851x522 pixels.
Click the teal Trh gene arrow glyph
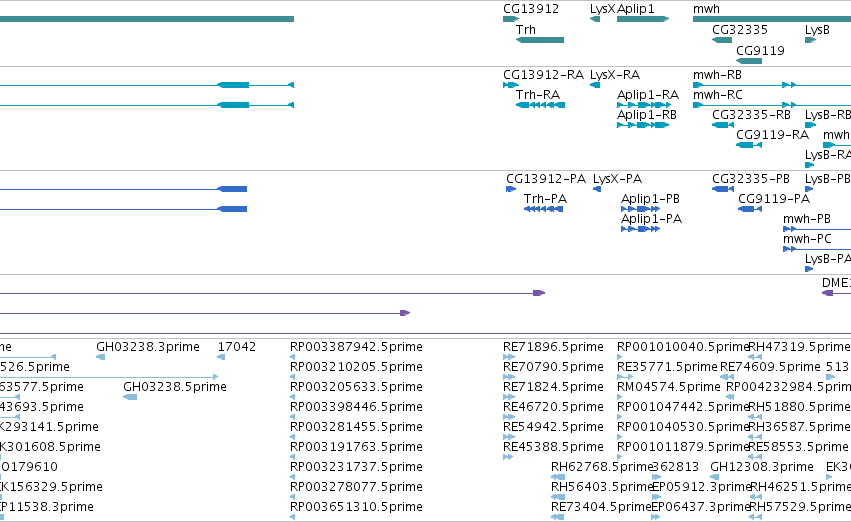(x=539, y=40)
